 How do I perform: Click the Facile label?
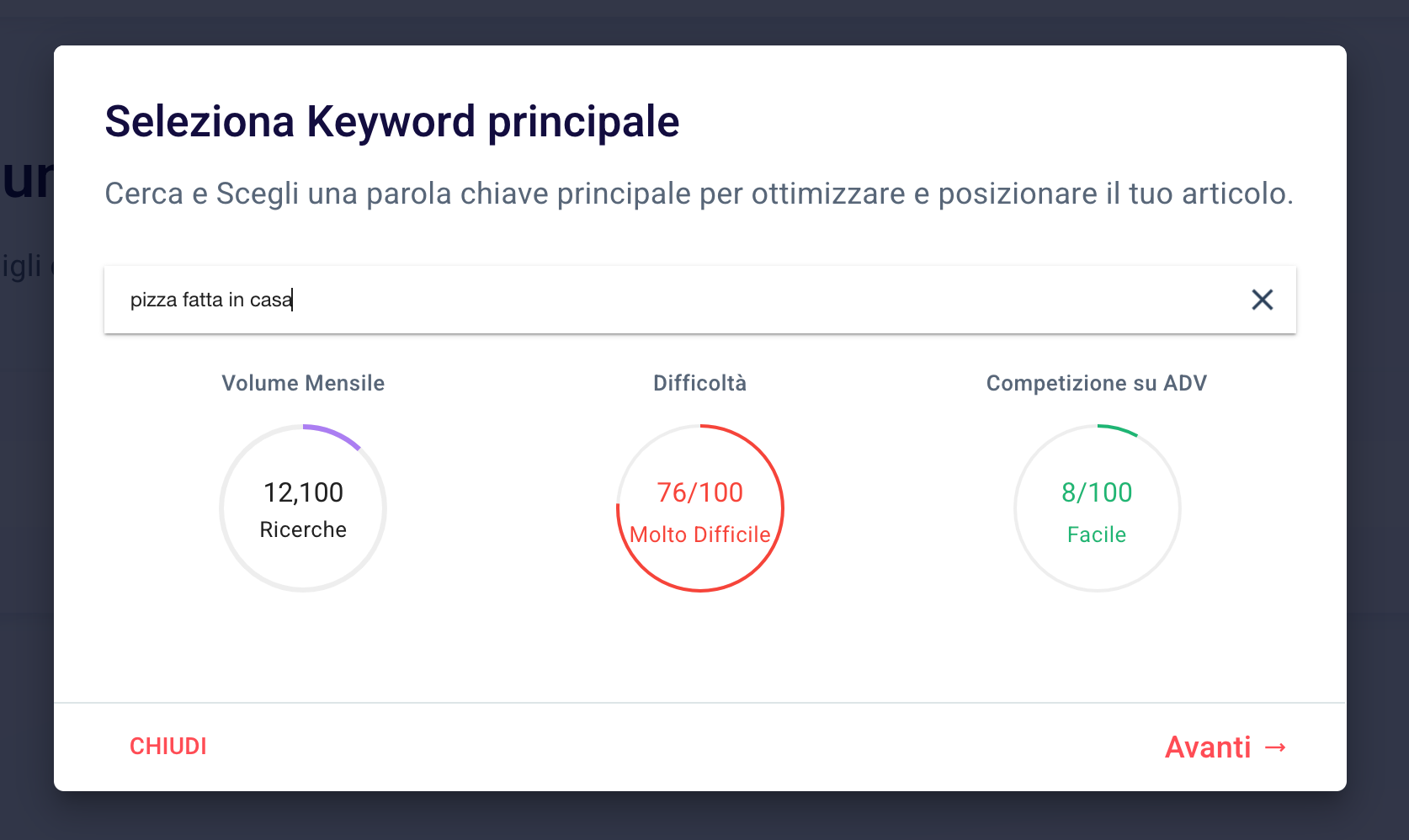coord(1097,534)
